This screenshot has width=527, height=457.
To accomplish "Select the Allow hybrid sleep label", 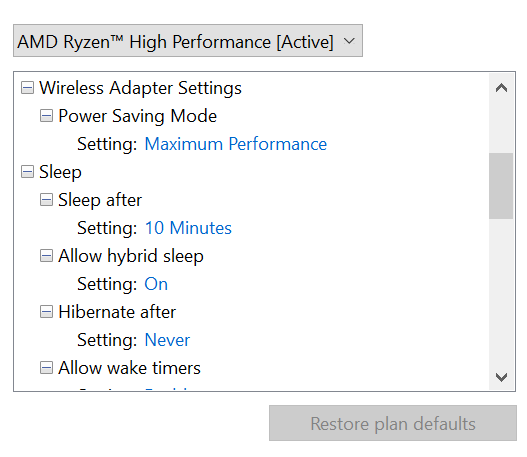I will pyautogui.click(x=131, y=256).
